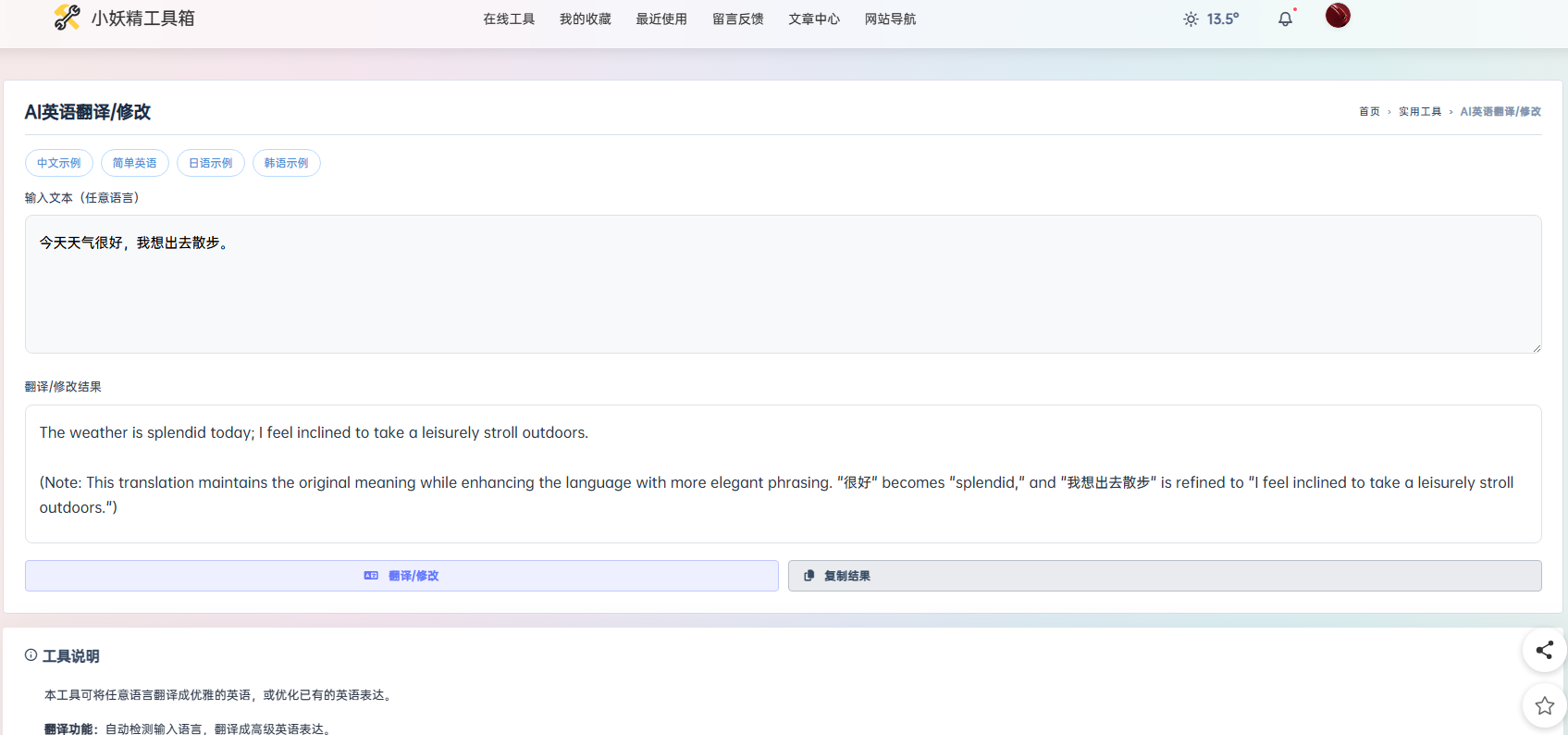Click the star favorite icon

point(1544,706)
